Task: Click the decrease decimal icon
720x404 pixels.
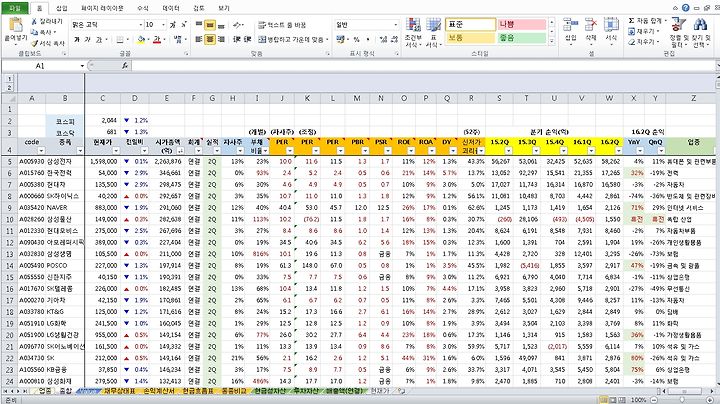Action: (394, 40)
